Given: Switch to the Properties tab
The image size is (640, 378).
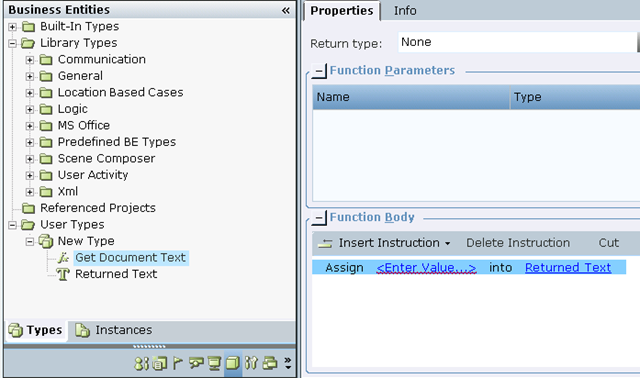Looking at the screenshot, I should click(342, 11).
